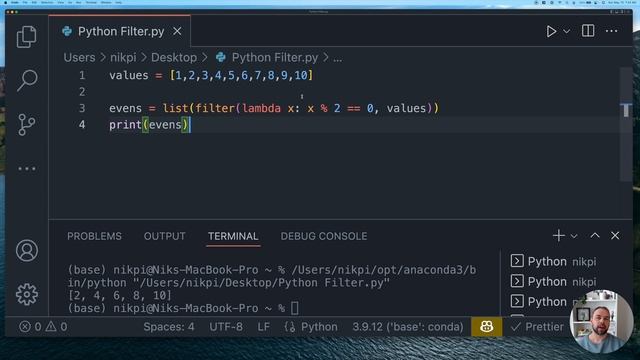Image resolution: width=640 pixels, height=360 pixels.
Task: Open the editor More Actions menu
Action: [x=611, y=31]
